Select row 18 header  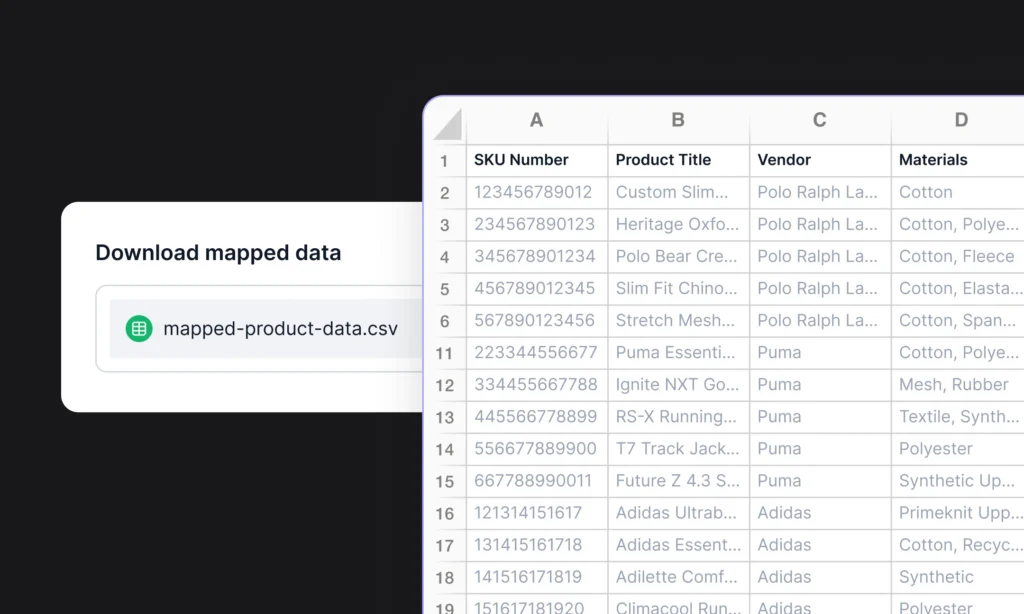click(x=445, y=577)
